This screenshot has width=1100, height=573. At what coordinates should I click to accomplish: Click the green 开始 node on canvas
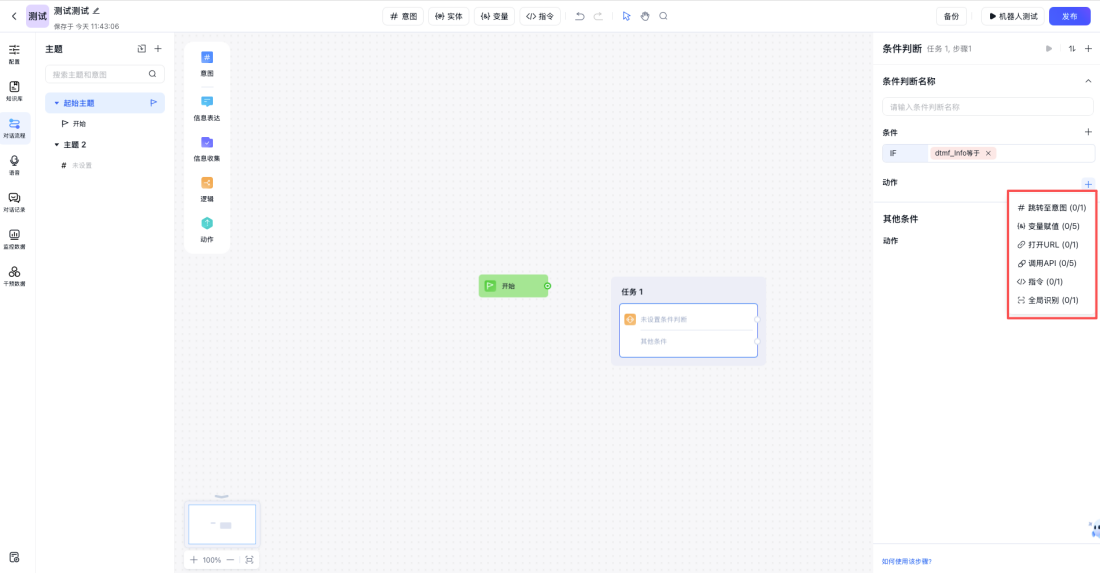tap(514, 285)
